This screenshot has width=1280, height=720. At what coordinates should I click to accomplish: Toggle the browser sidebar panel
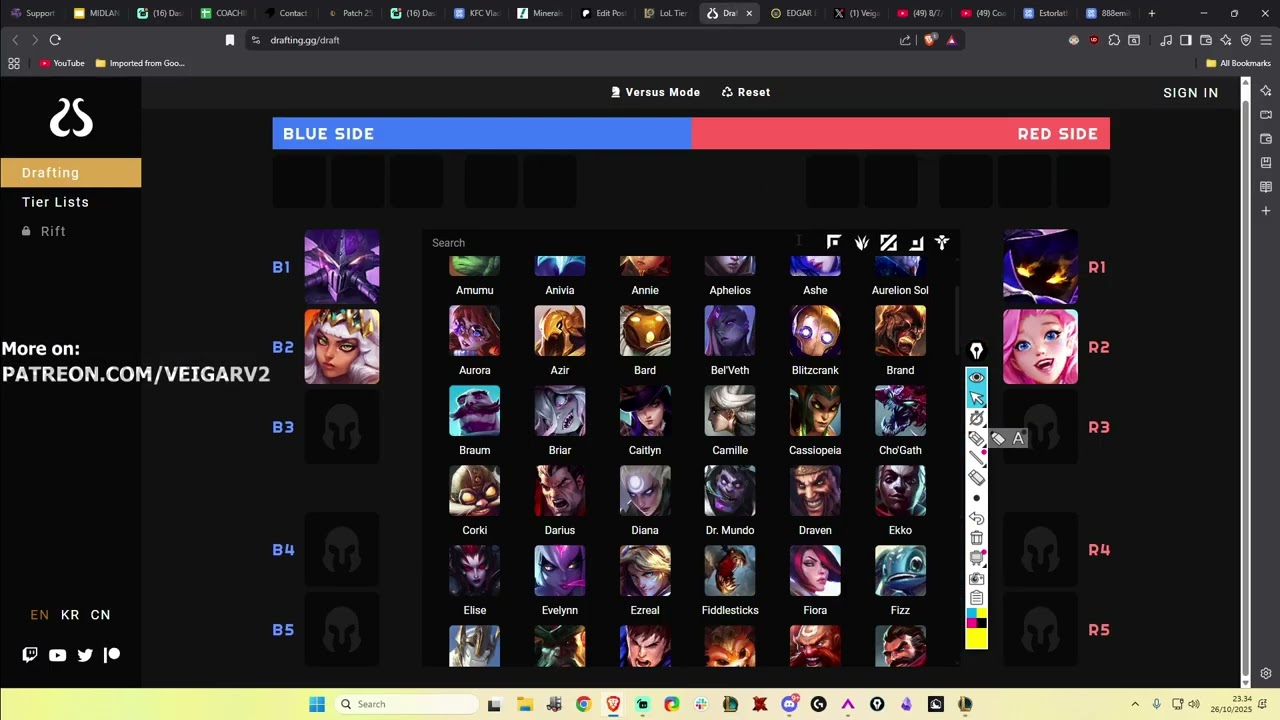(x=1186, y=40)
